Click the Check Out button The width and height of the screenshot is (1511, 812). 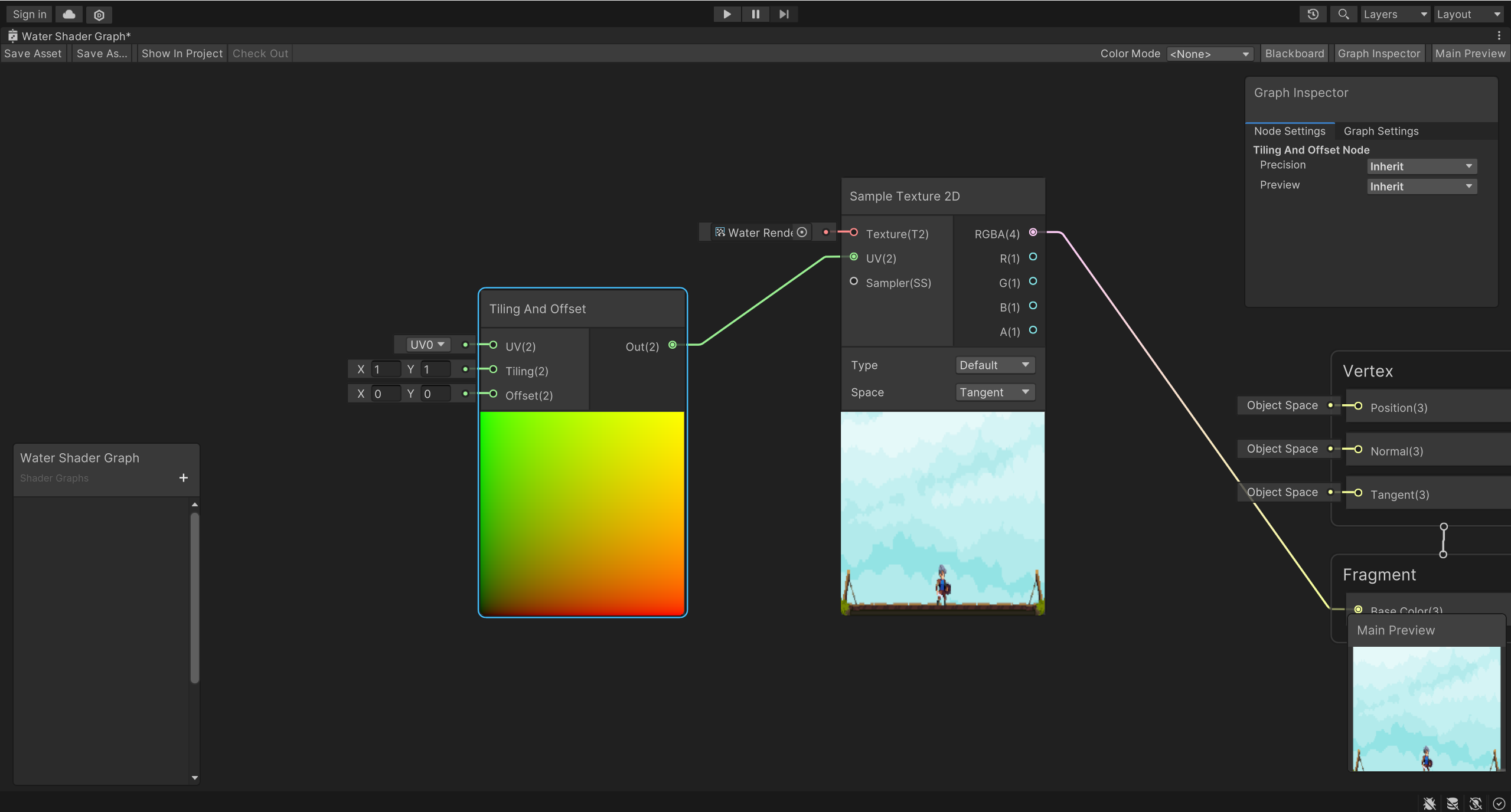click(260, 54)
